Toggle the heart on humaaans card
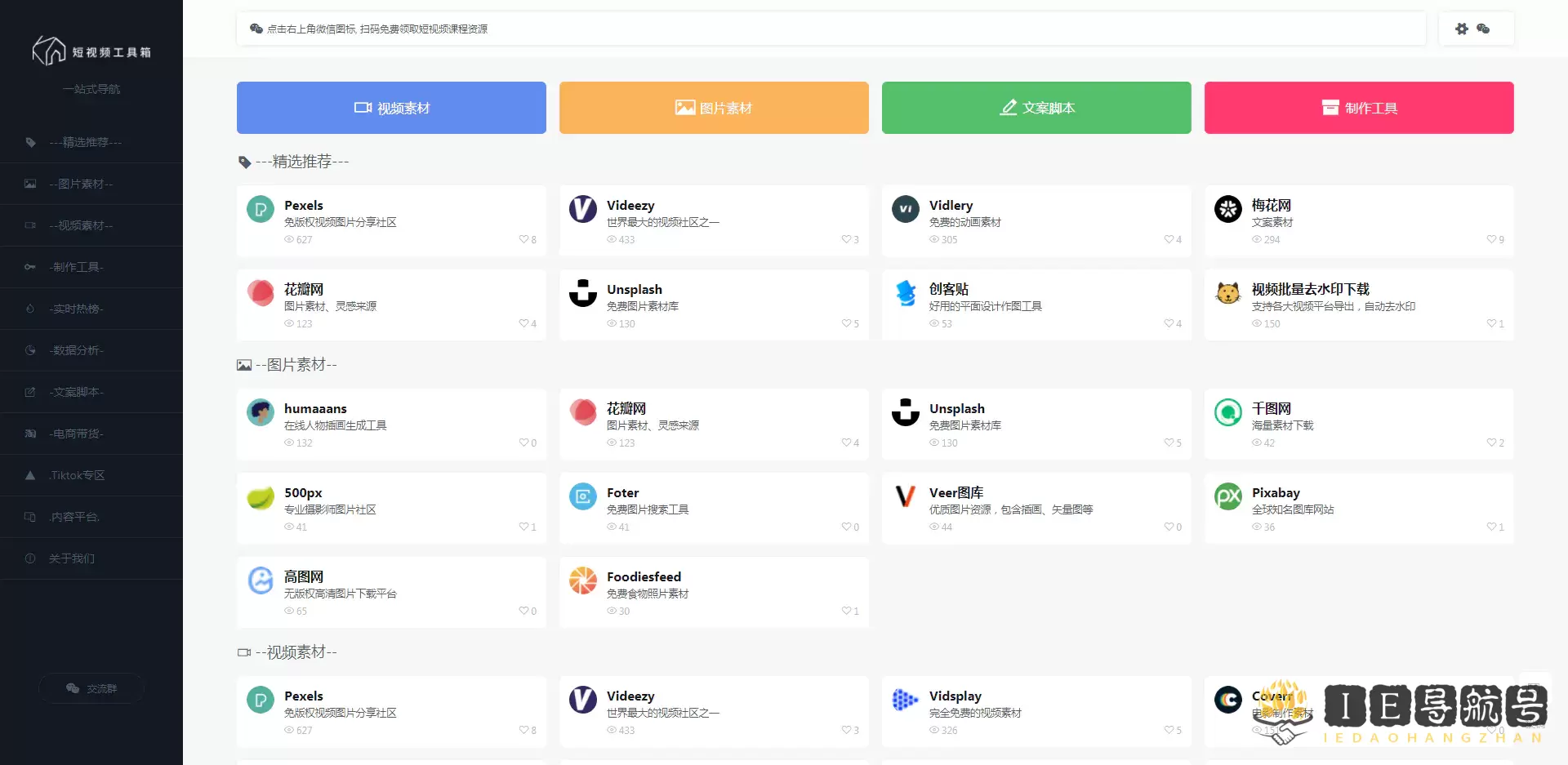 click(523, 443)
